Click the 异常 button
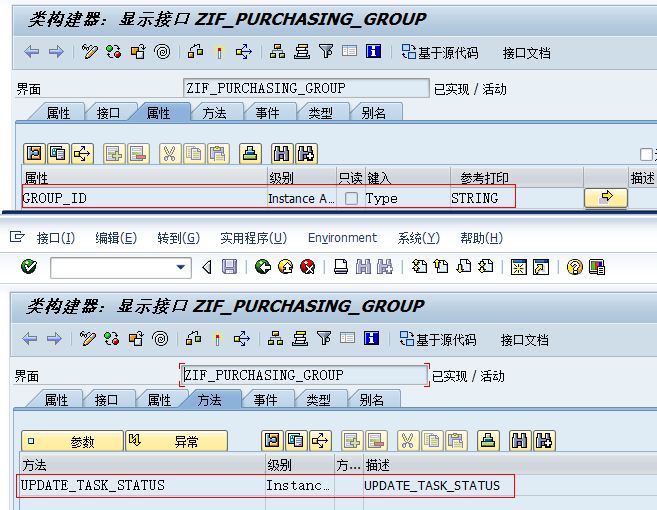Screen dimensions: 657x510 [176, 441]
